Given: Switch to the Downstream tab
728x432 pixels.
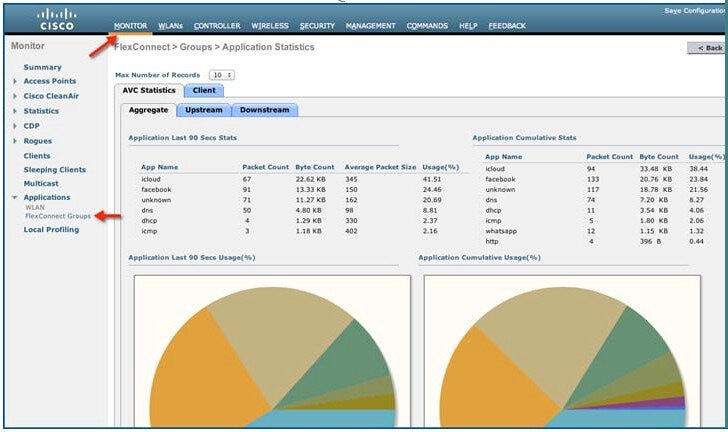Looking at the screenshot, I should point(265,110).
